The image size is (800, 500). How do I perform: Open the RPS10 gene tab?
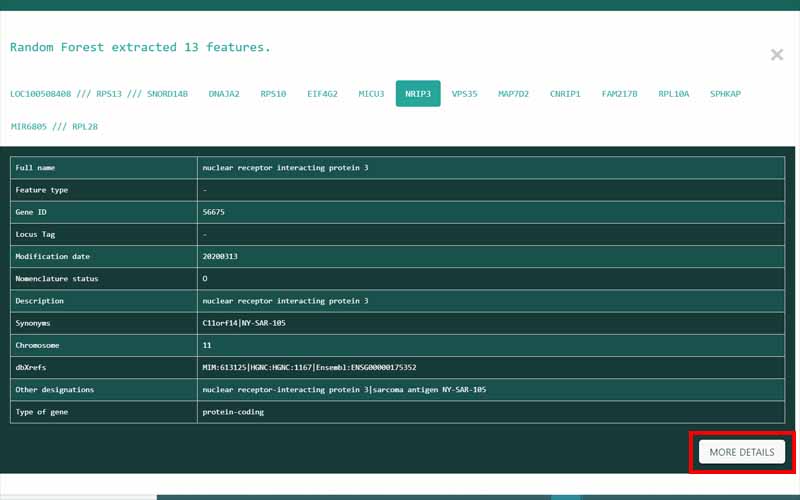click(273, 94)
